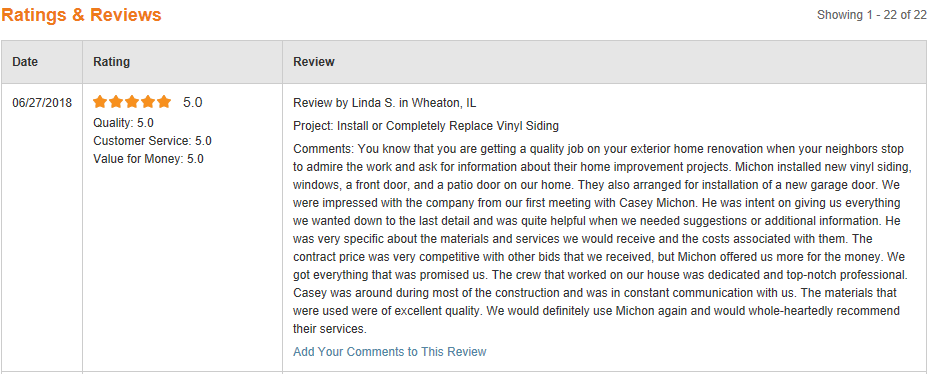Click the last line 'their services.'

click(x=330, y=329)
